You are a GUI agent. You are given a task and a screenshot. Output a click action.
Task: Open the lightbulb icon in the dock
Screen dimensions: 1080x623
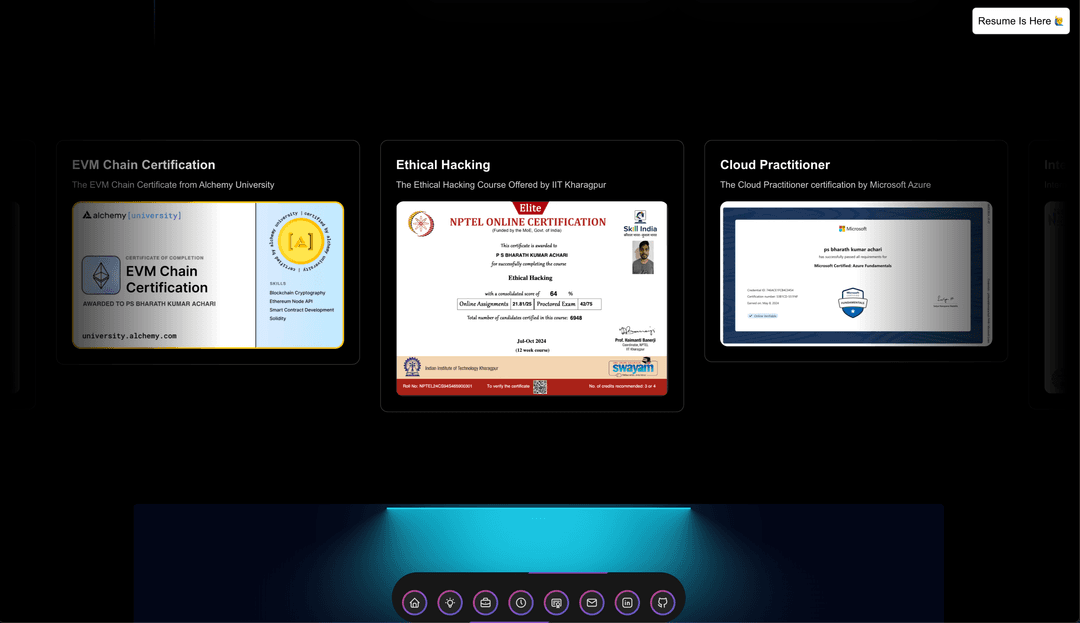450,603
